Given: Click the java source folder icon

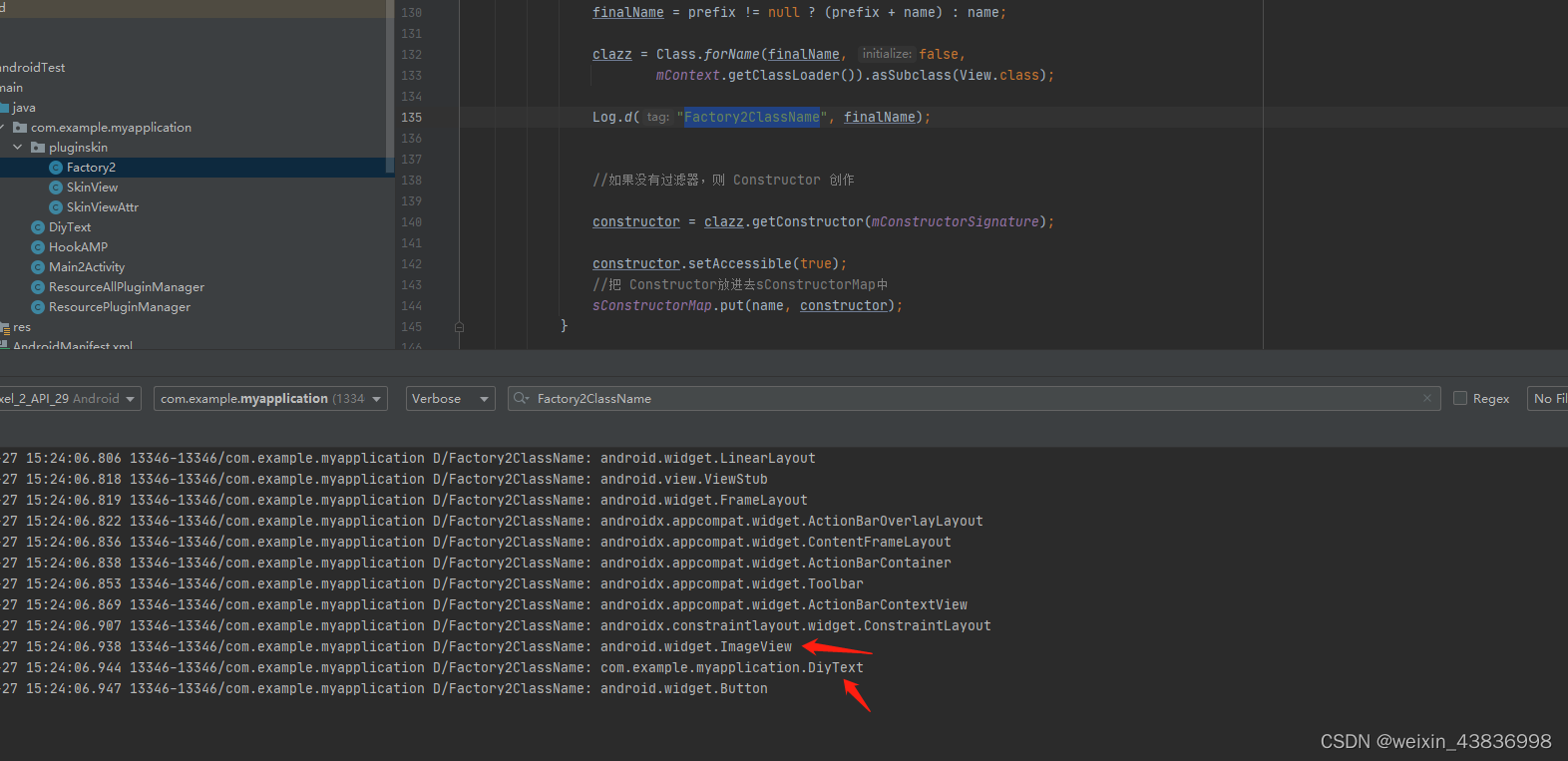Looking at the screenshot, I should 4,108.
